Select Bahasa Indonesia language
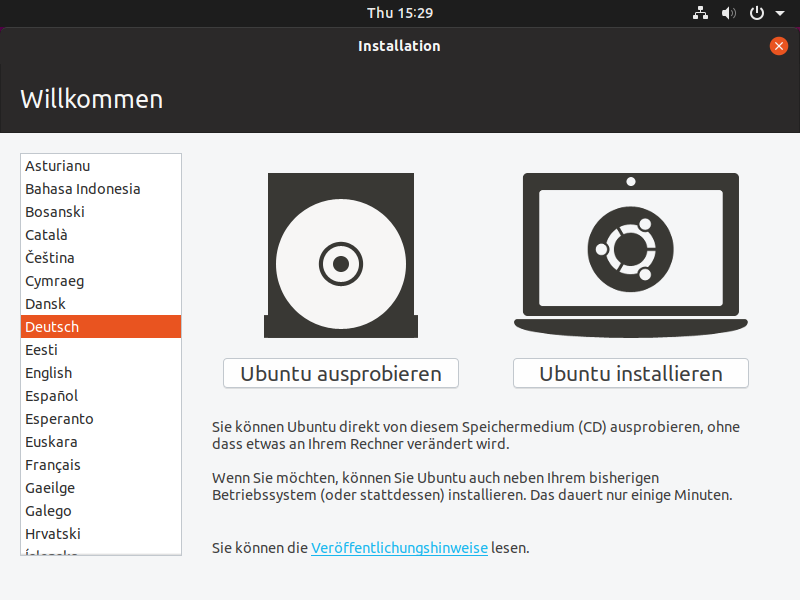This screenshot has width=800, height=600. pos(101,189)
